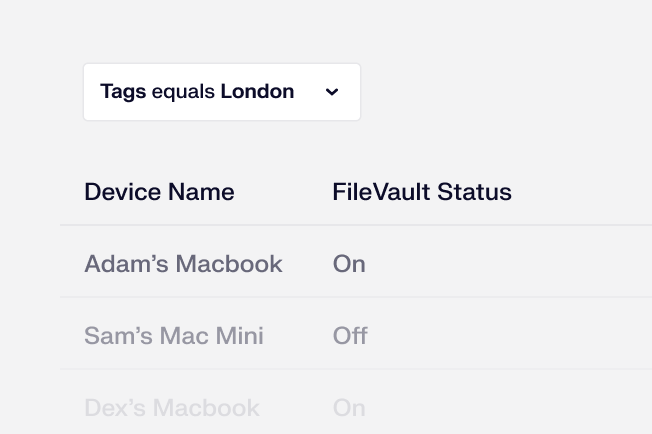This screenshot has height=434, width=652.
Task: Sort by the Device Name column header
Action: 159,192
